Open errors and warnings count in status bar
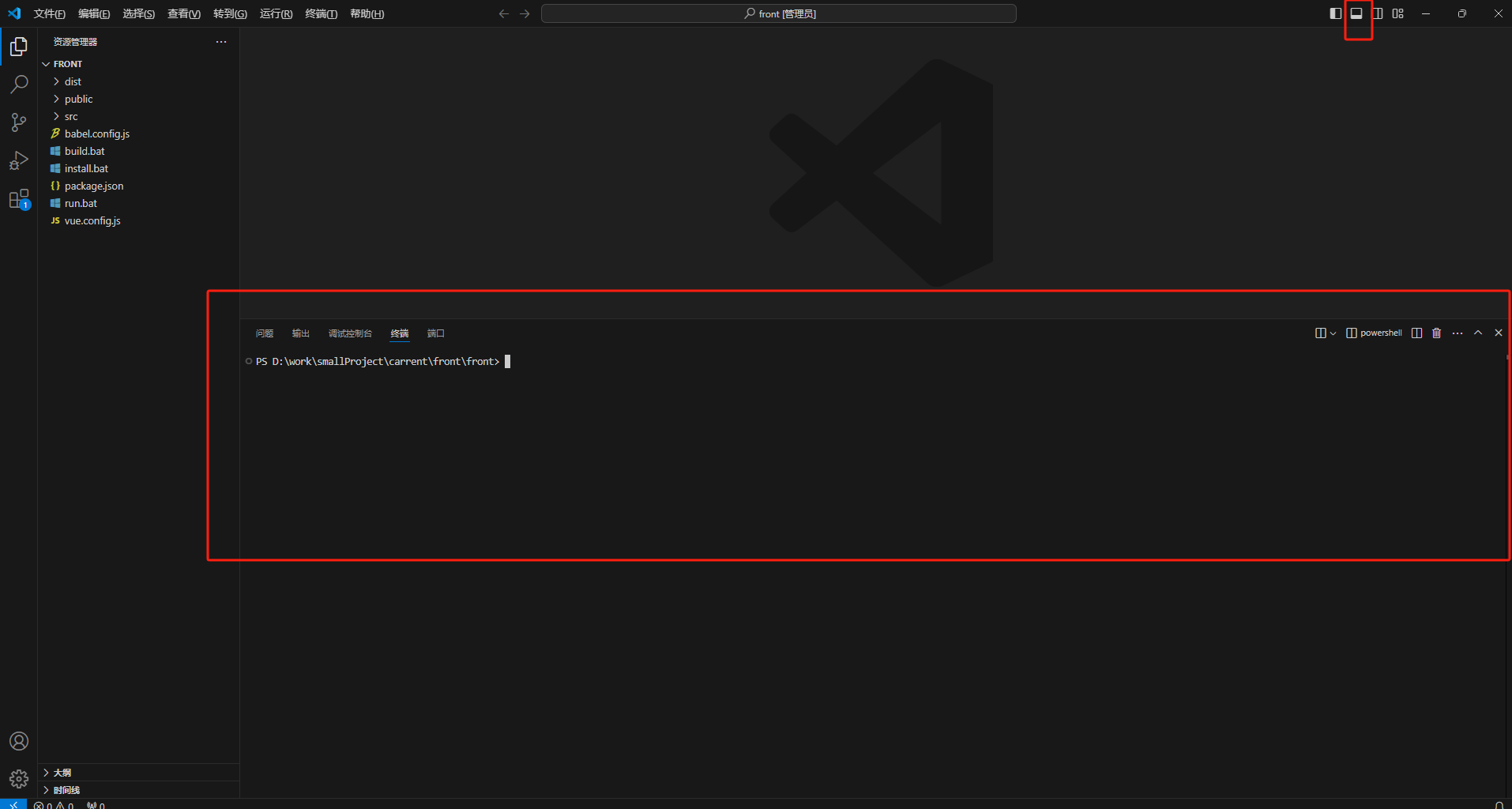The image size is (1512, 809). pos(54,805)
